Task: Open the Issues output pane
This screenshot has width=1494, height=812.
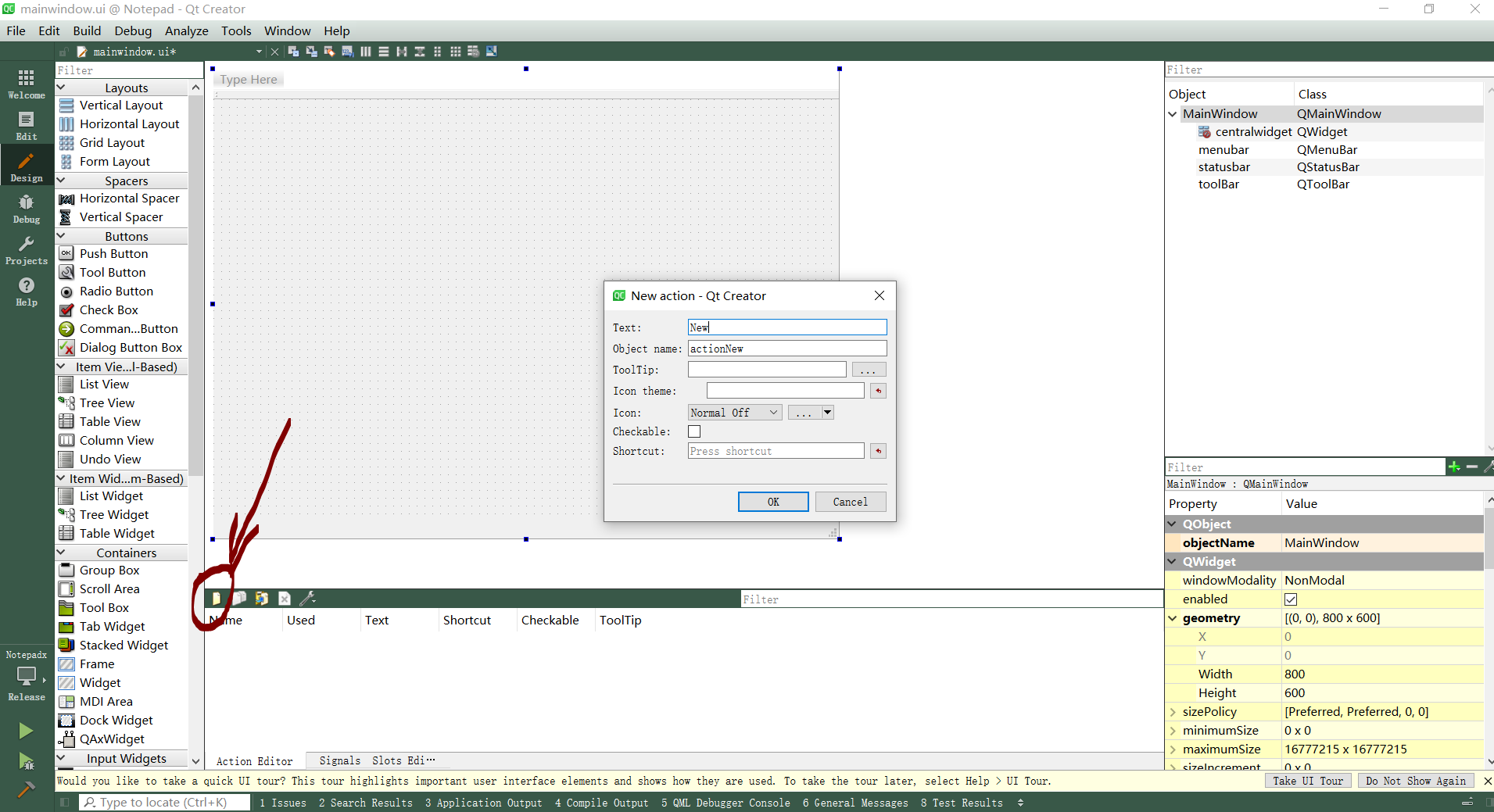Action: tap(282, 803)
